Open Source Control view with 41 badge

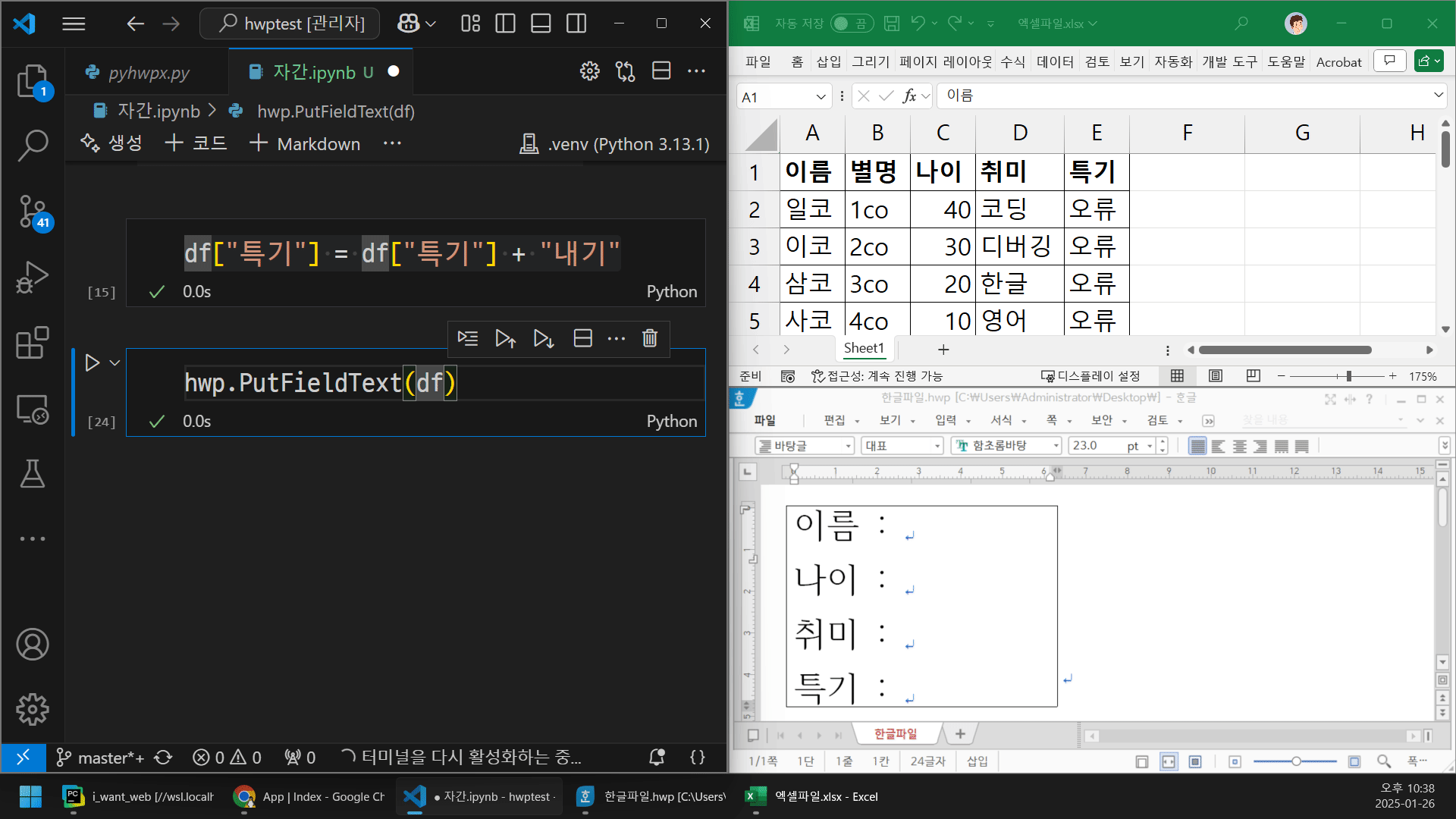coord(33,212)
